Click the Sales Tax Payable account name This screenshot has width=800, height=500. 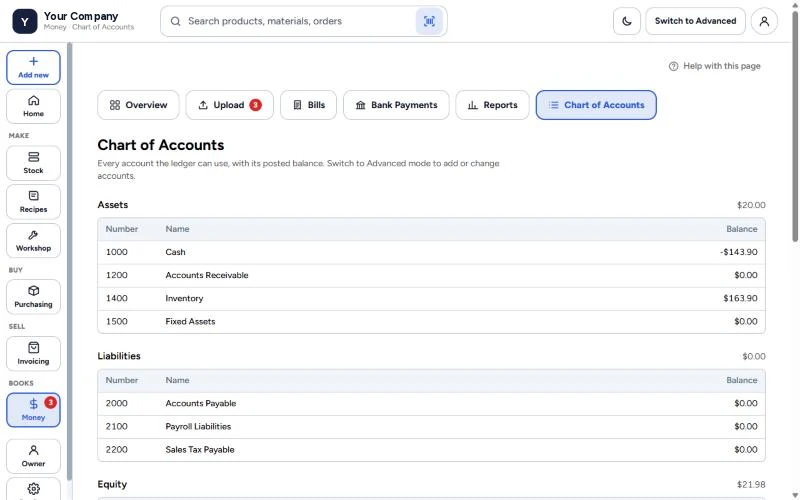pos(200,449)
